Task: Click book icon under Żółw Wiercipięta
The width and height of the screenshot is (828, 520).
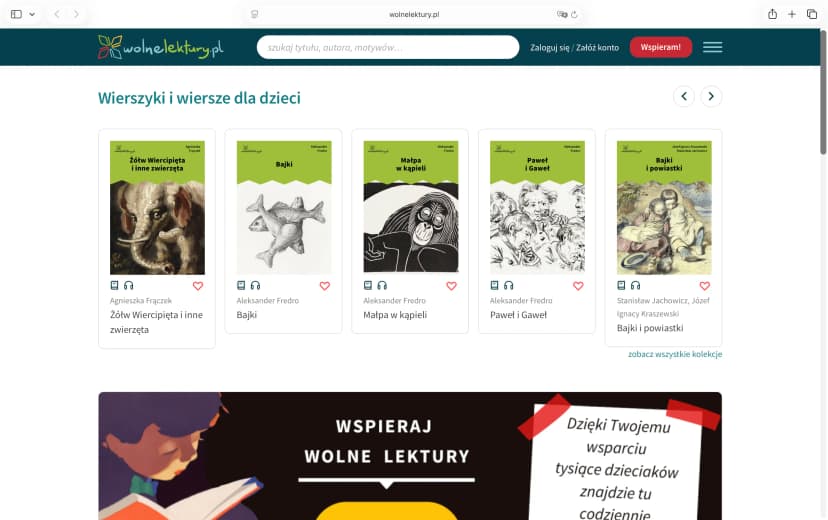Action: (x=115, y=286)
